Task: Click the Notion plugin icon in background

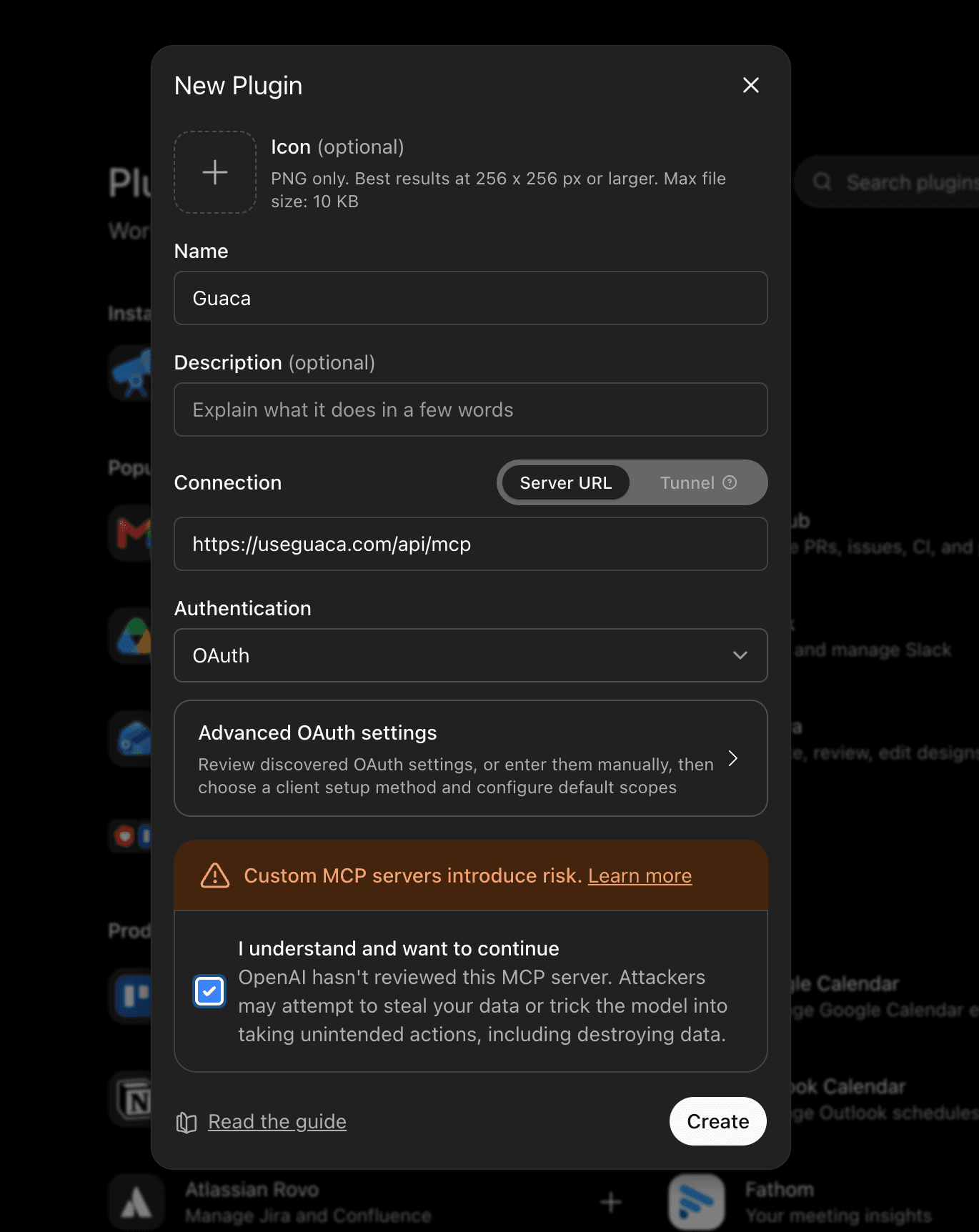Action: [x=131, y=1099]
